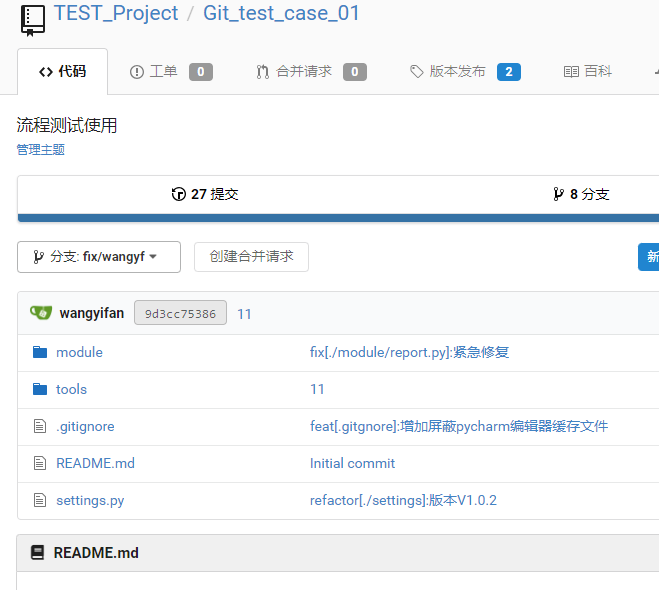Click the module folder icon

point(40,352)
